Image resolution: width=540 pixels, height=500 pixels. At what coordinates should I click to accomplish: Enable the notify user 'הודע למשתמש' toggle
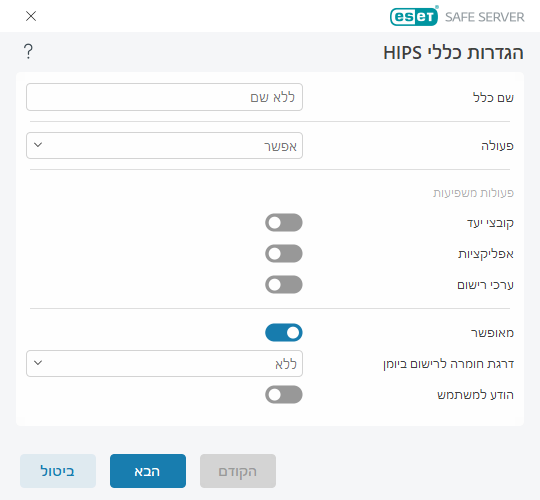(x=284, y=395)
